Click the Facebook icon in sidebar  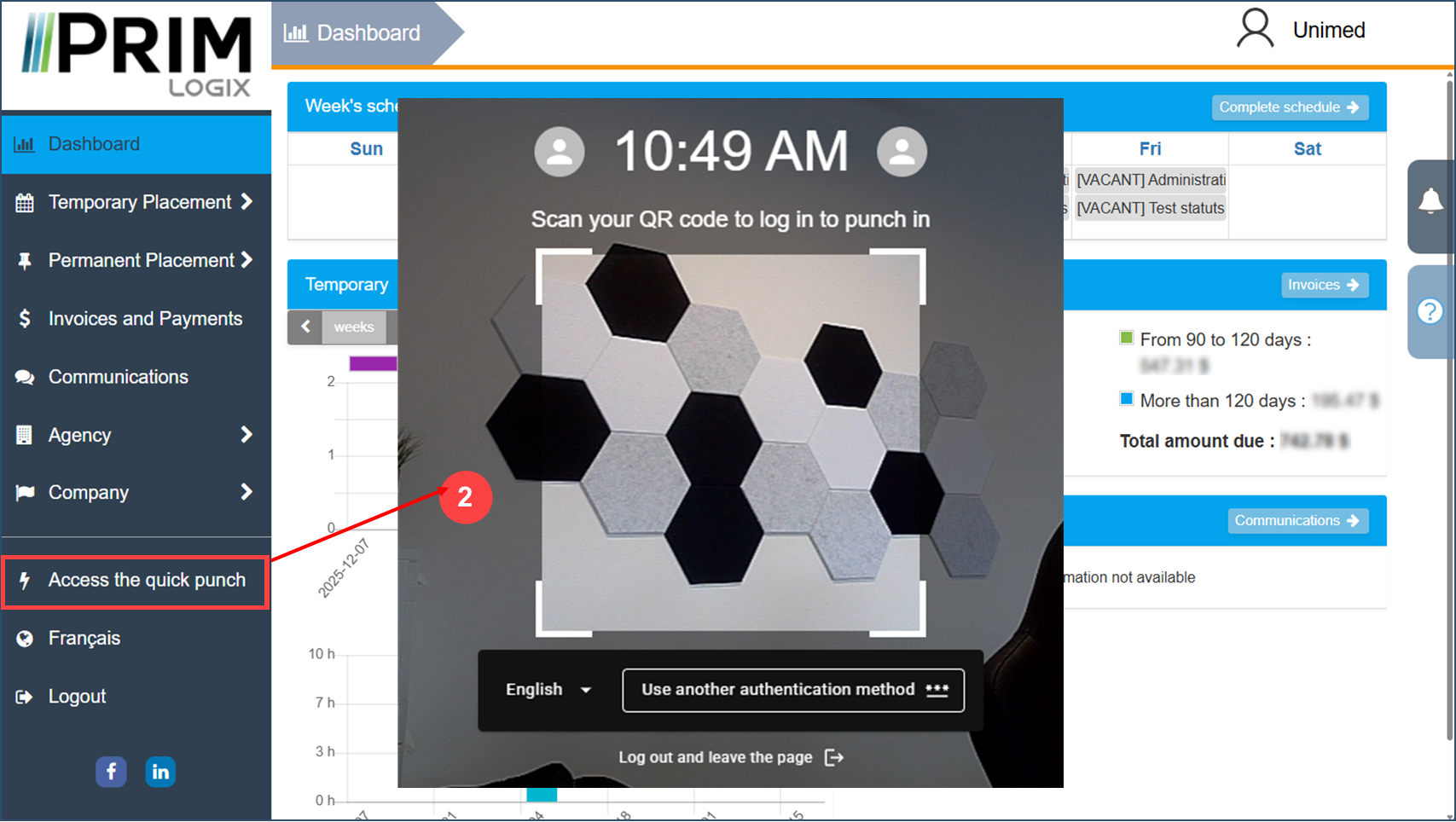coord(111,772)
